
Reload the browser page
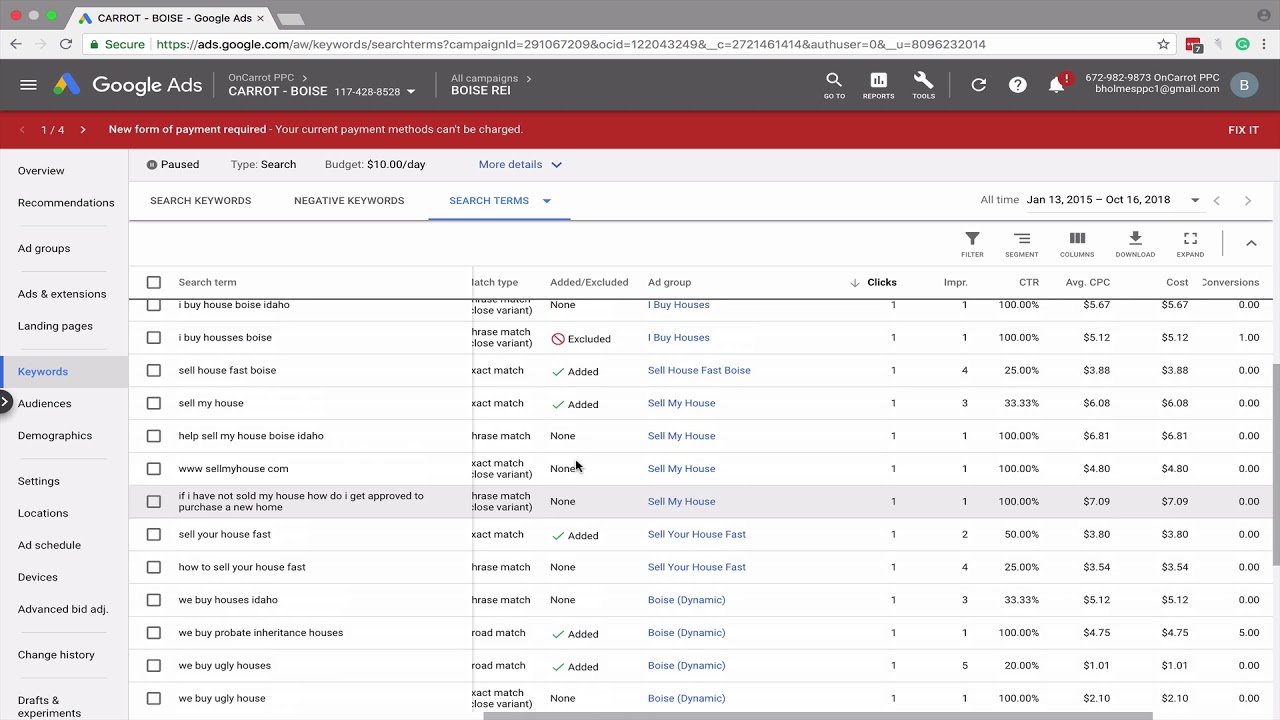(65, 44)
